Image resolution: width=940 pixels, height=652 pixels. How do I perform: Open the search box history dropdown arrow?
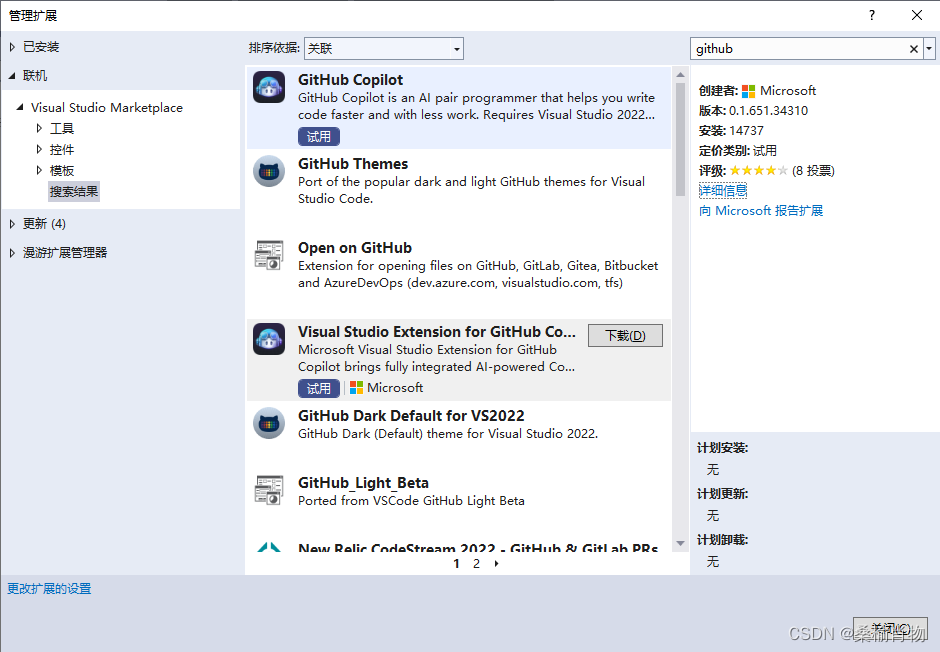click(929, 49)
